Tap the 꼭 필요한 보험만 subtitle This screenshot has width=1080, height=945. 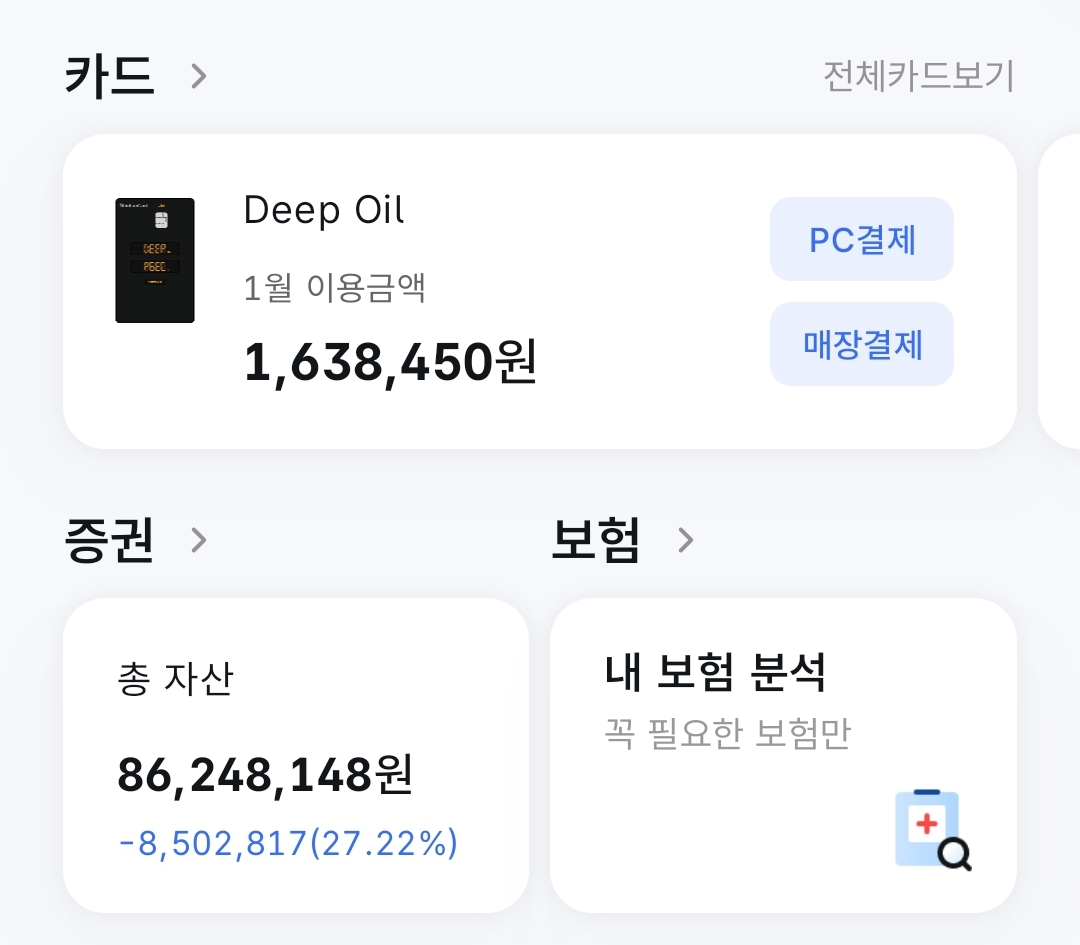(x=727, y=734)
